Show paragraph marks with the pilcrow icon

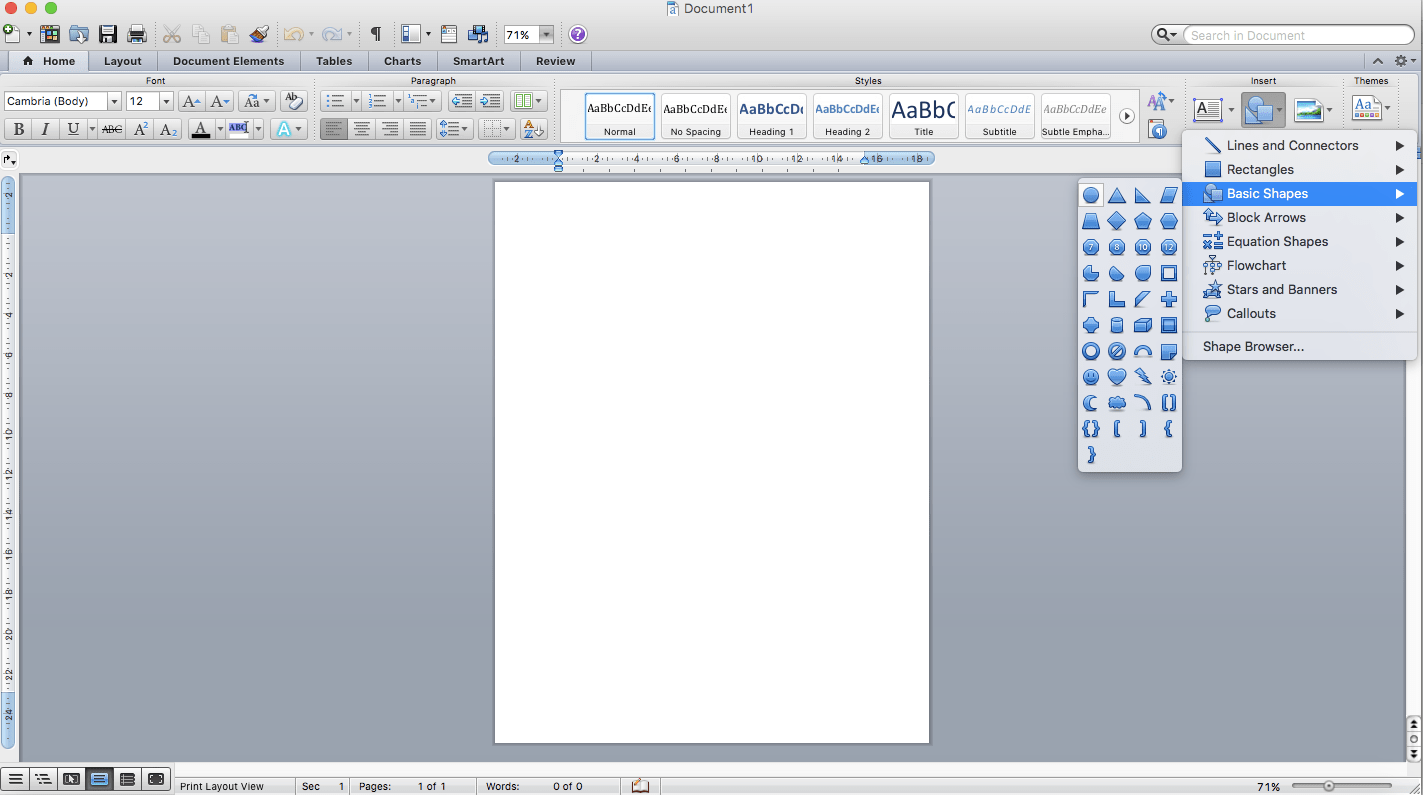(x=375, y=34)
